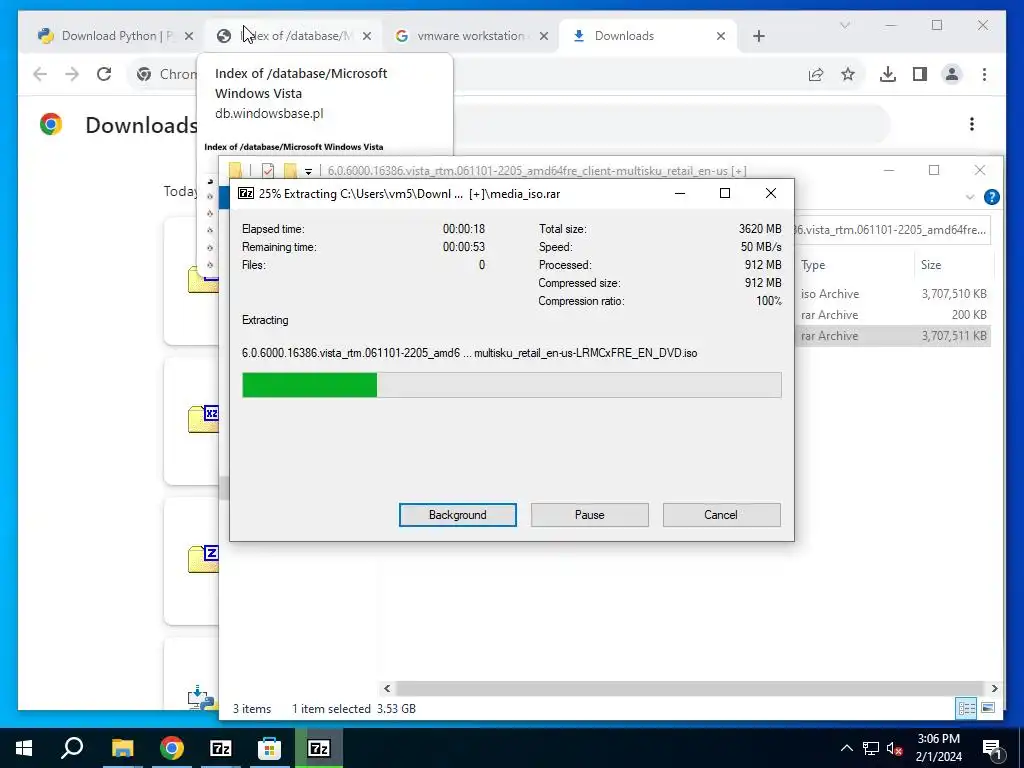Minimize the 7-Zip extracting dialog
Image resolution: width=1024 pixels, height=768 pixels.
click(x=680, y=193)
